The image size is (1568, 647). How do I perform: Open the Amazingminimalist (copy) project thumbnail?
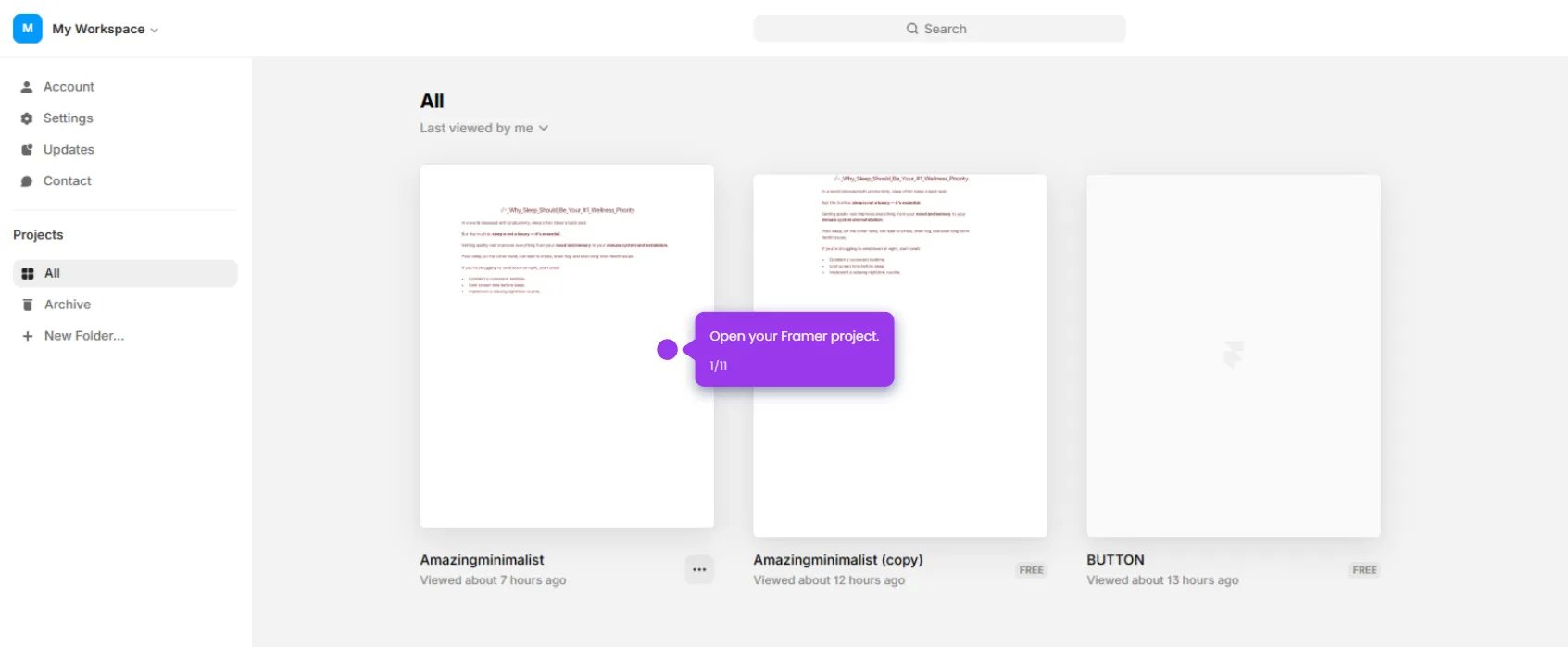900,355
